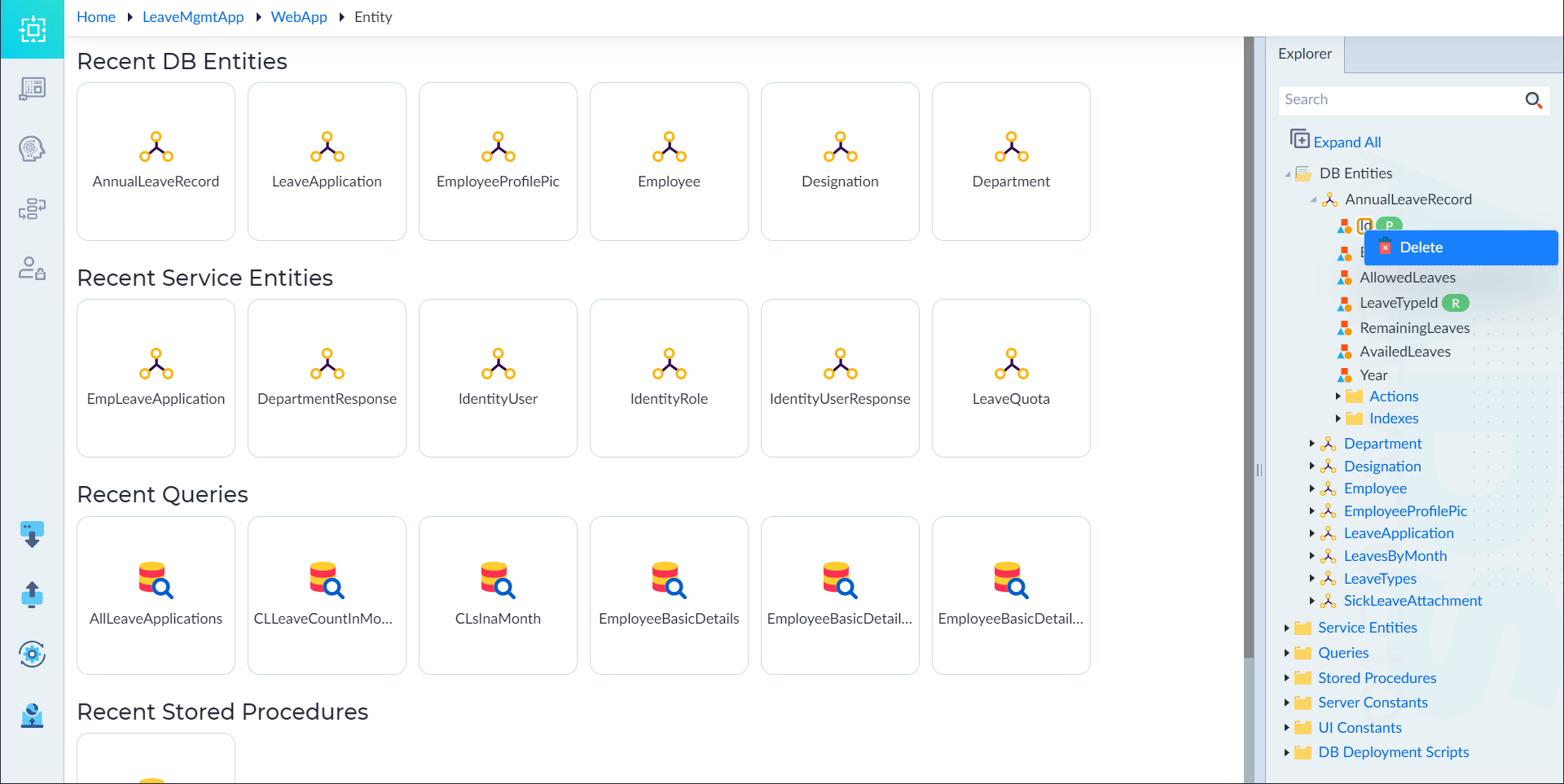Click the main content vertical scrollbar

pos(1249,348)
